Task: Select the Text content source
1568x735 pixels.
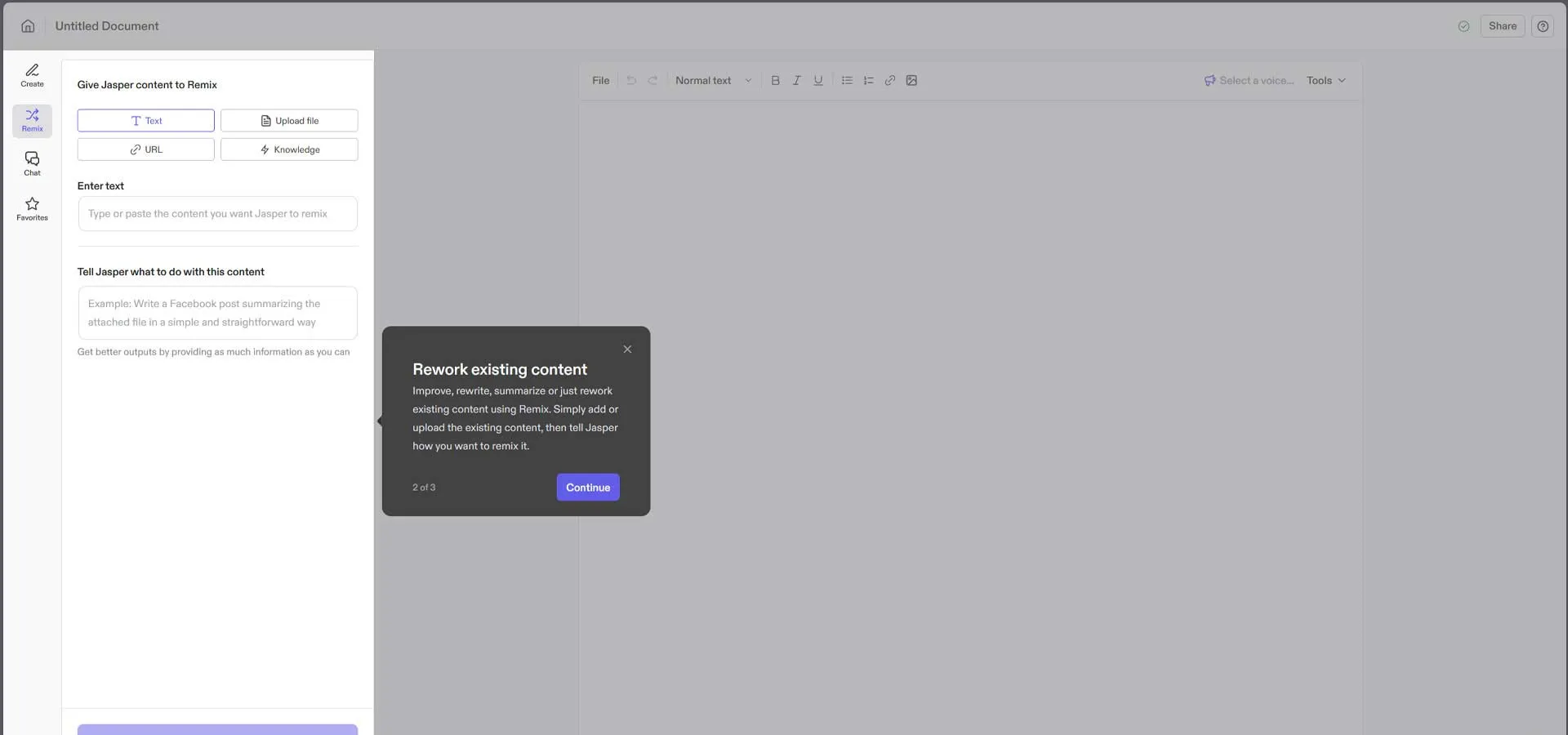Action: (x=146, y=120)
